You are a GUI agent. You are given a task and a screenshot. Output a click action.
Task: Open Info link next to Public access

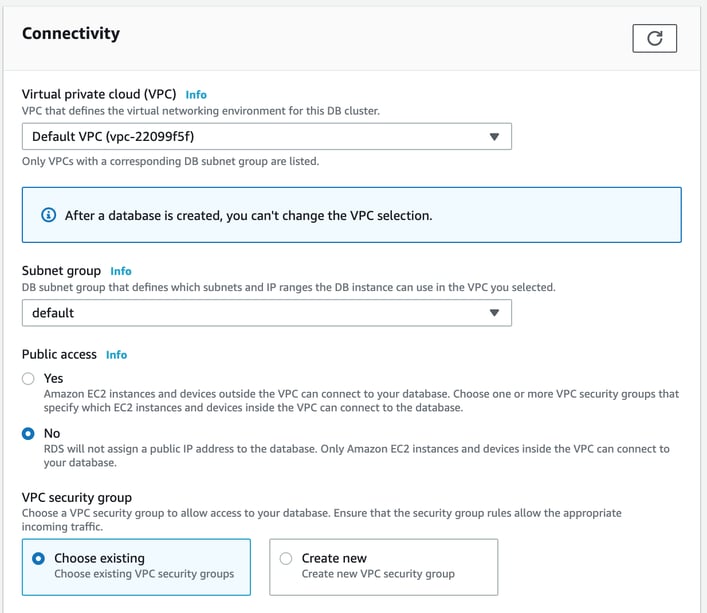point(116,355)
